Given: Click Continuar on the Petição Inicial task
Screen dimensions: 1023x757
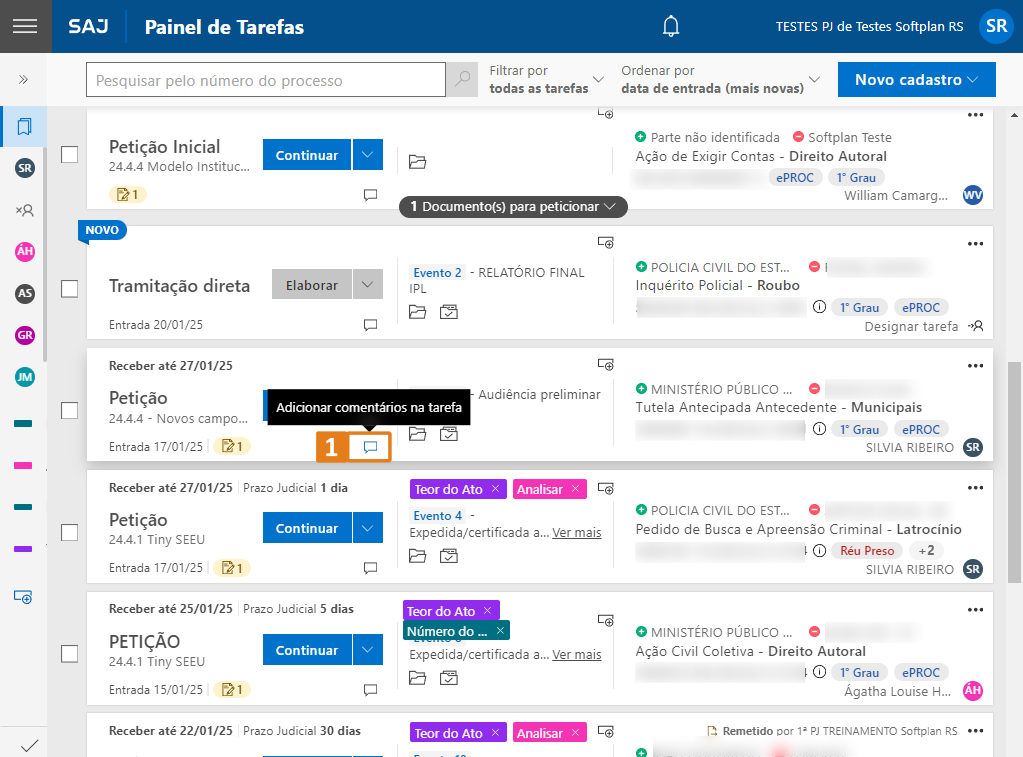Looking at the screenshot, I should 307,155.
